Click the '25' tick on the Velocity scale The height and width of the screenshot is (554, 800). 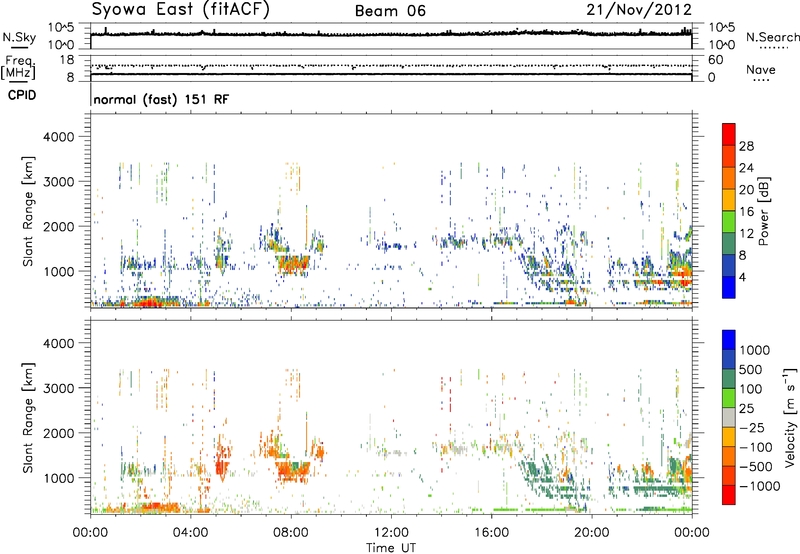pyautogui.click(x=746, y=409)
